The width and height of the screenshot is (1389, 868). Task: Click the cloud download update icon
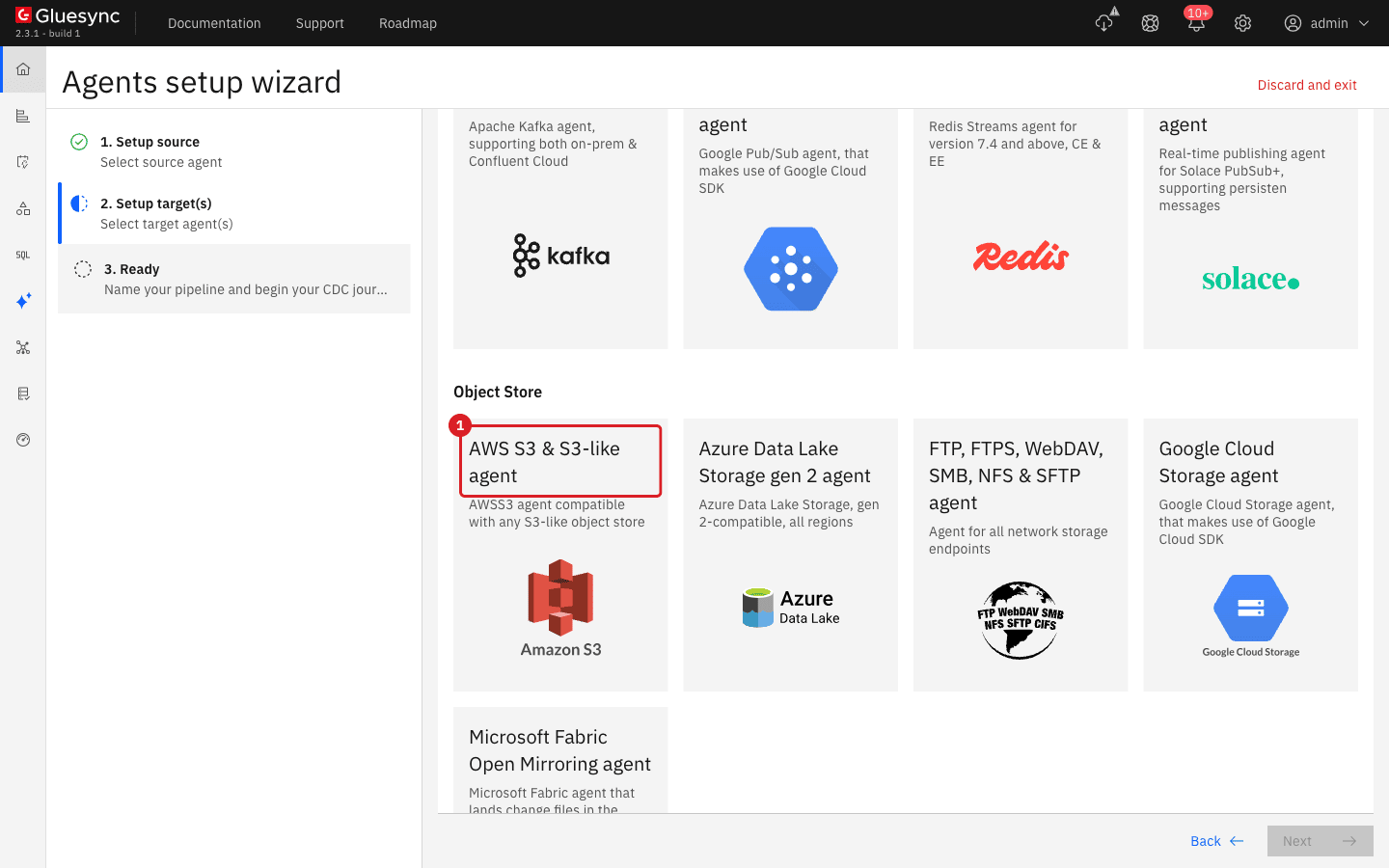[x=1105, y=22]
